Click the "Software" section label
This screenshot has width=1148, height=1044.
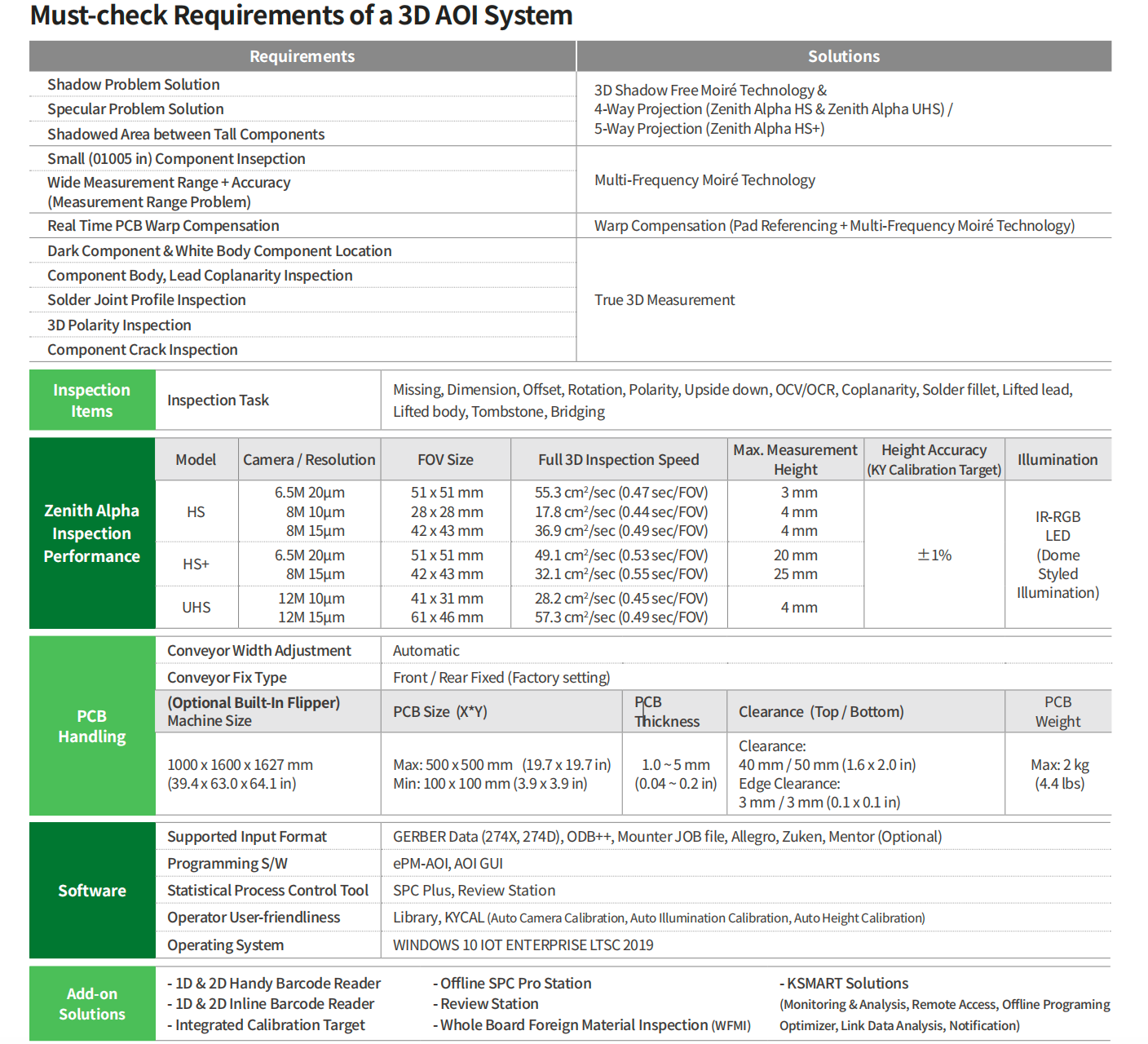tap(91, 891)
